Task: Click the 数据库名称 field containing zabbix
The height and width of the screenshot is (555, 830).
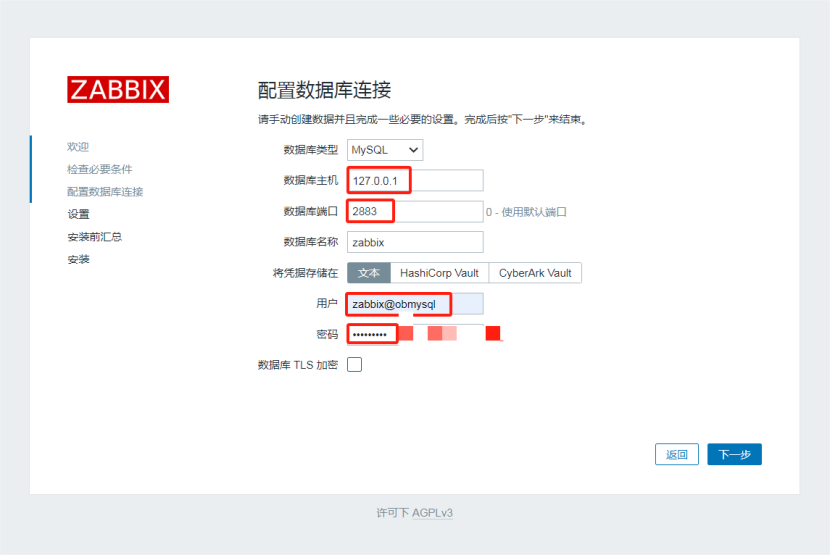Action: (415, 242)
